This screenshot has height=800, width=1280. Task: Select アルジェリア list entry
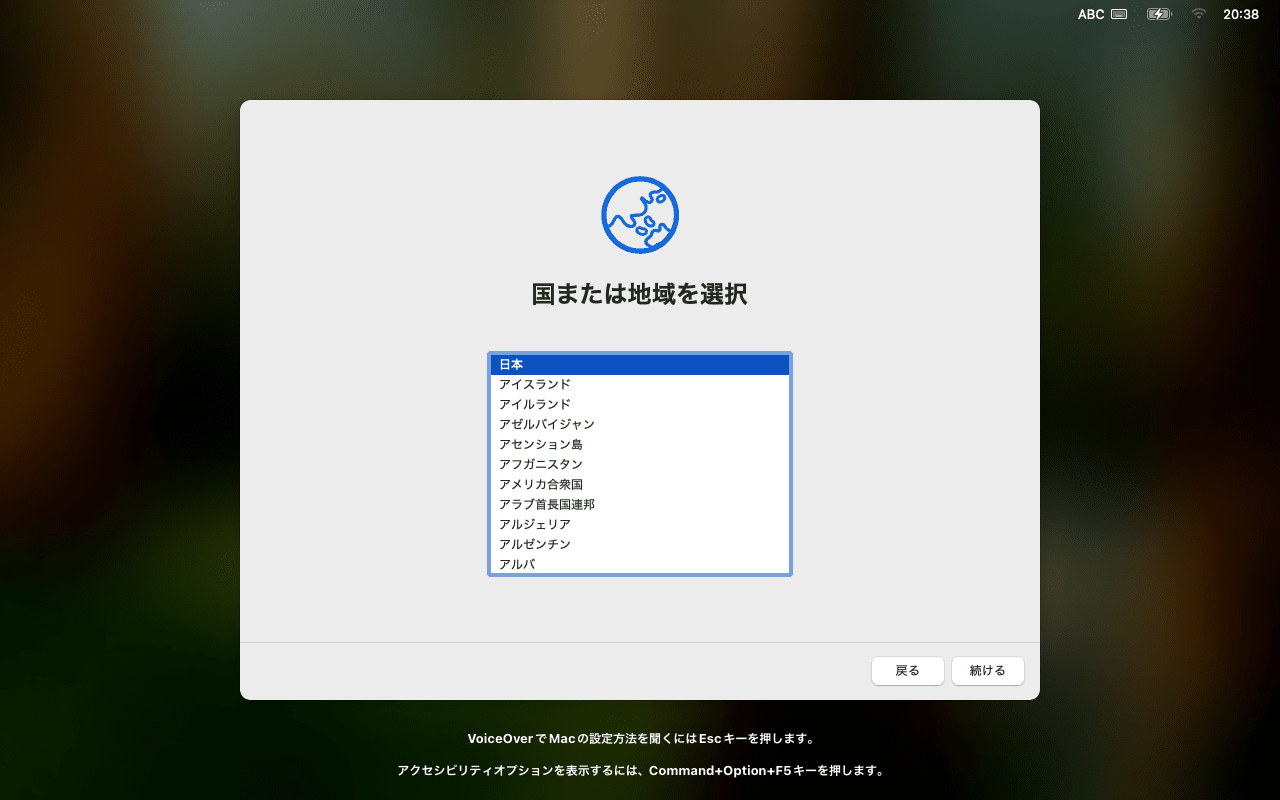coord(640,525)
